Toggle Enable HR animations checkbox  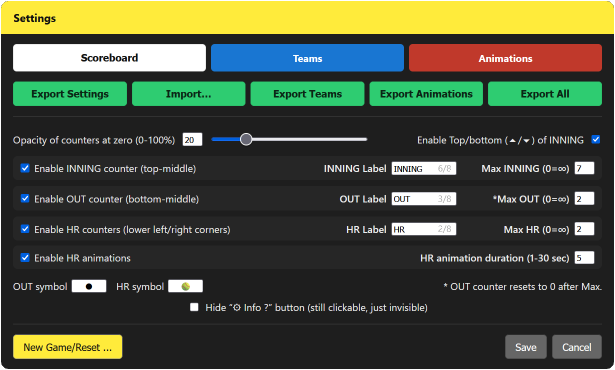point(25,257)
